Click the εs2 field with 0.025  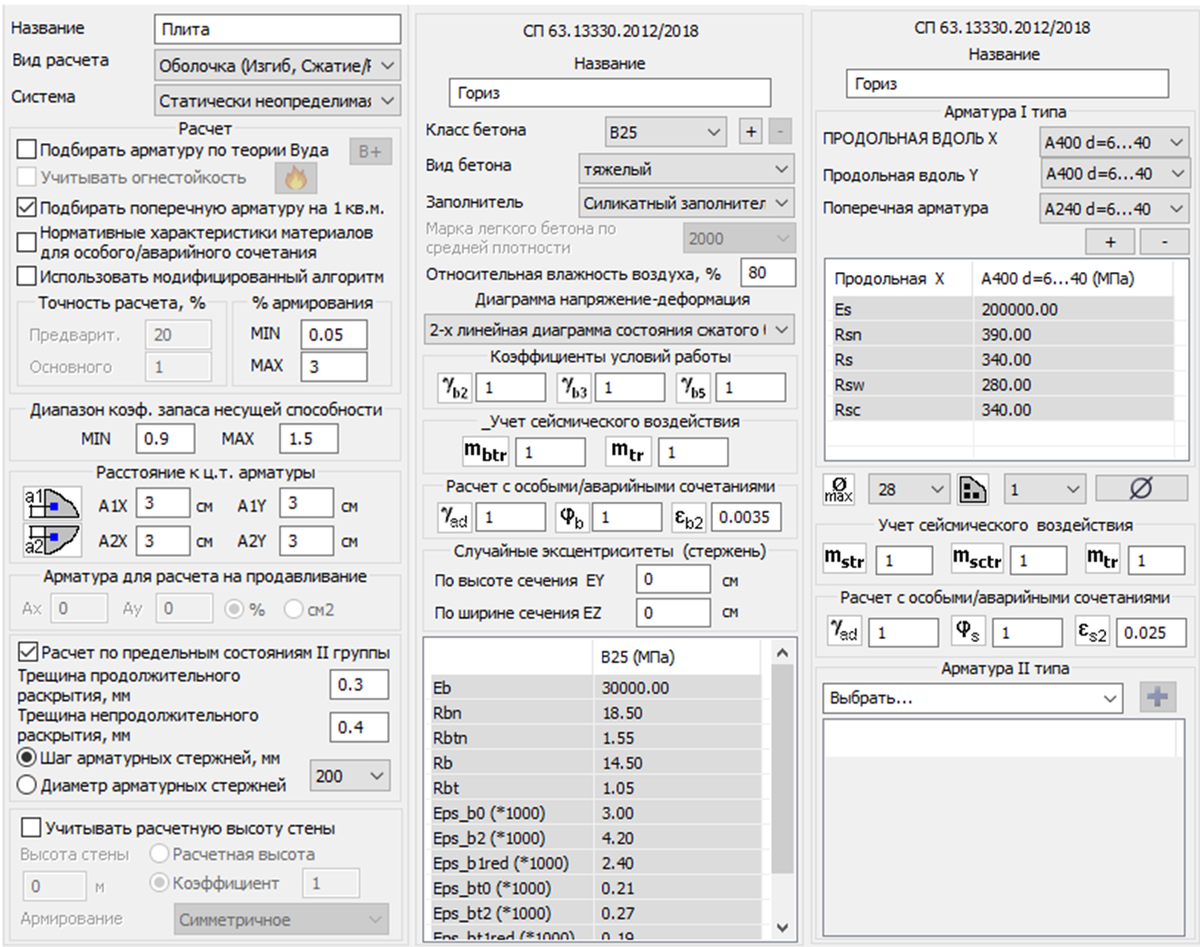click(1152, 632)
